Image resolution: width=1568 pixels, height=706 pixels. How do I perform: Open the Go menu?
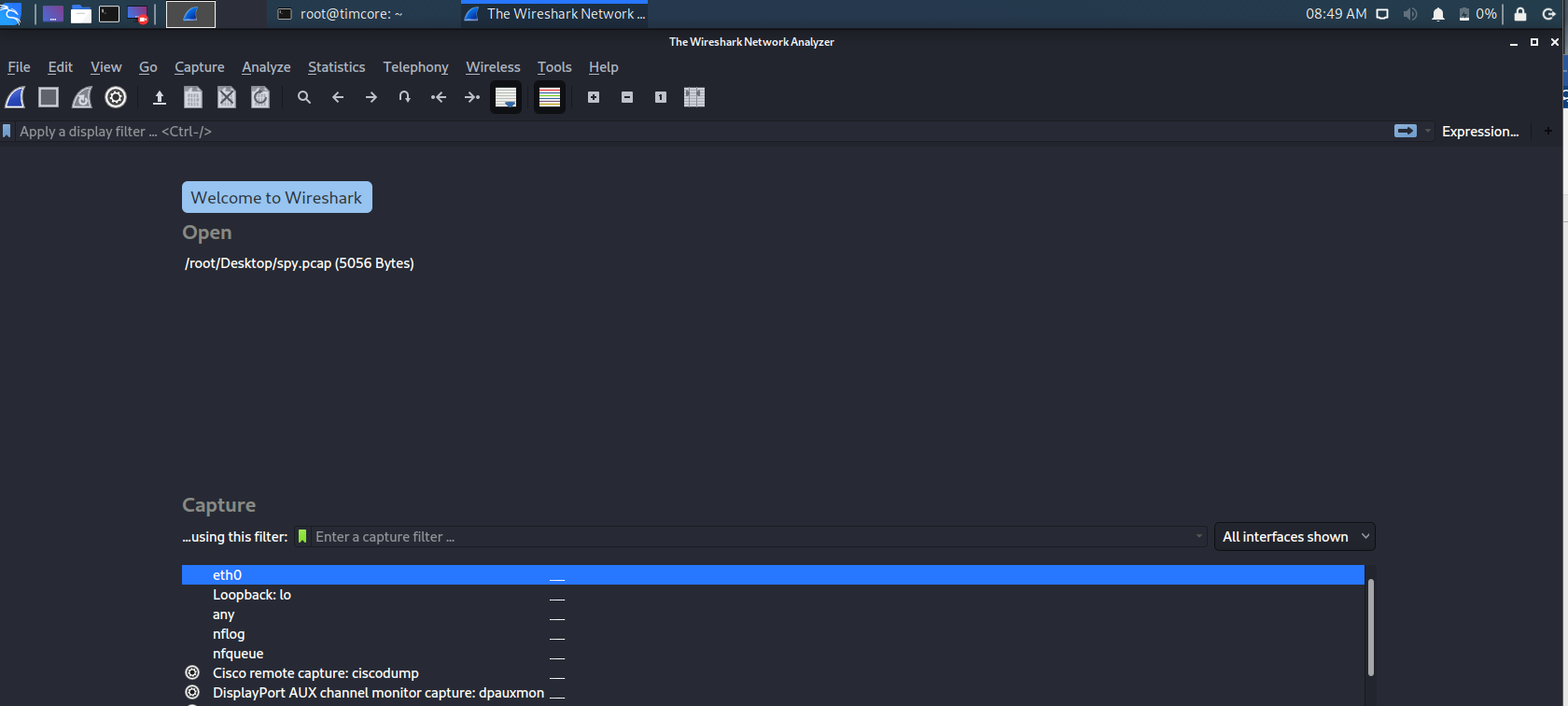(x=147, y=67)
